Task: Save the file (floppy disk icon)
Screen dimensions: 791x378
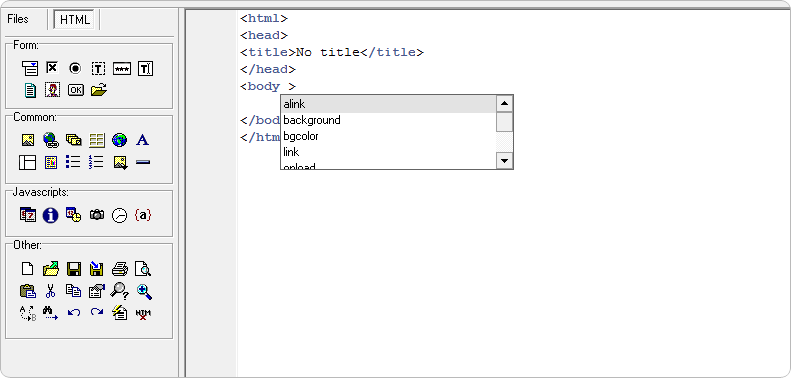Action: 74,269
